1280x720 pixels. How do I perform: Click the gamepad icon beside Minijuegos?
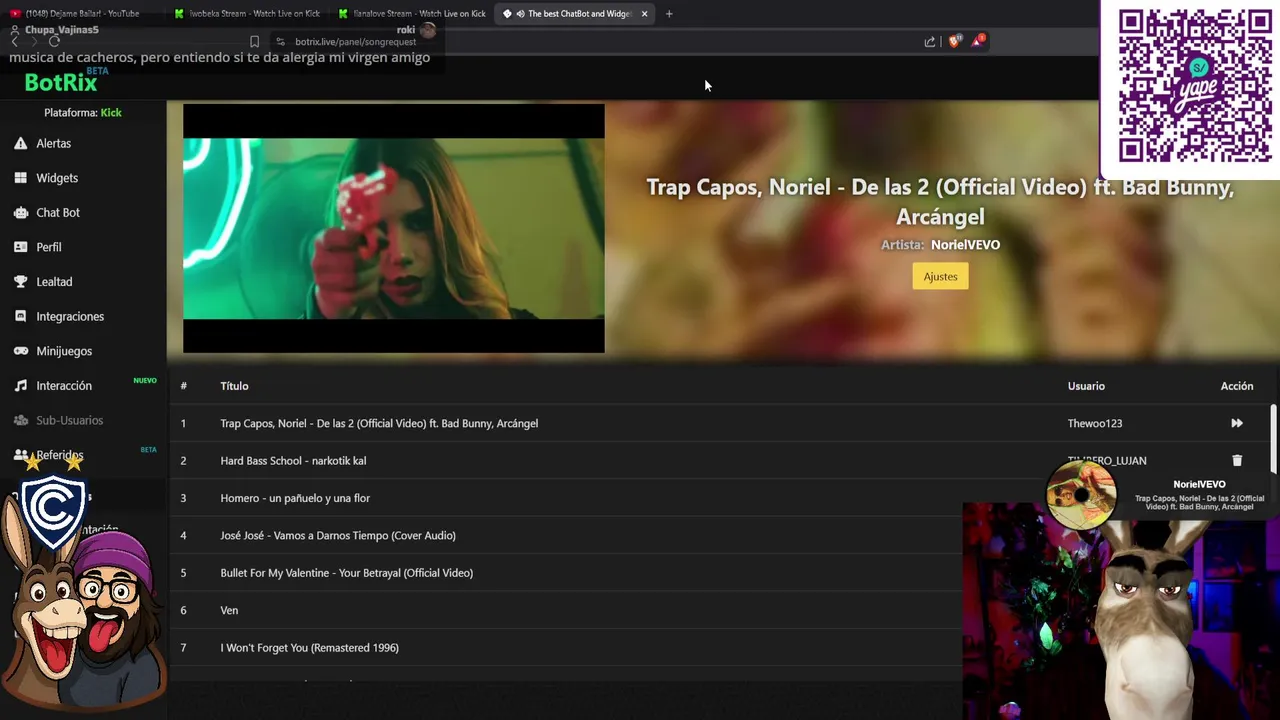[20, 351]
